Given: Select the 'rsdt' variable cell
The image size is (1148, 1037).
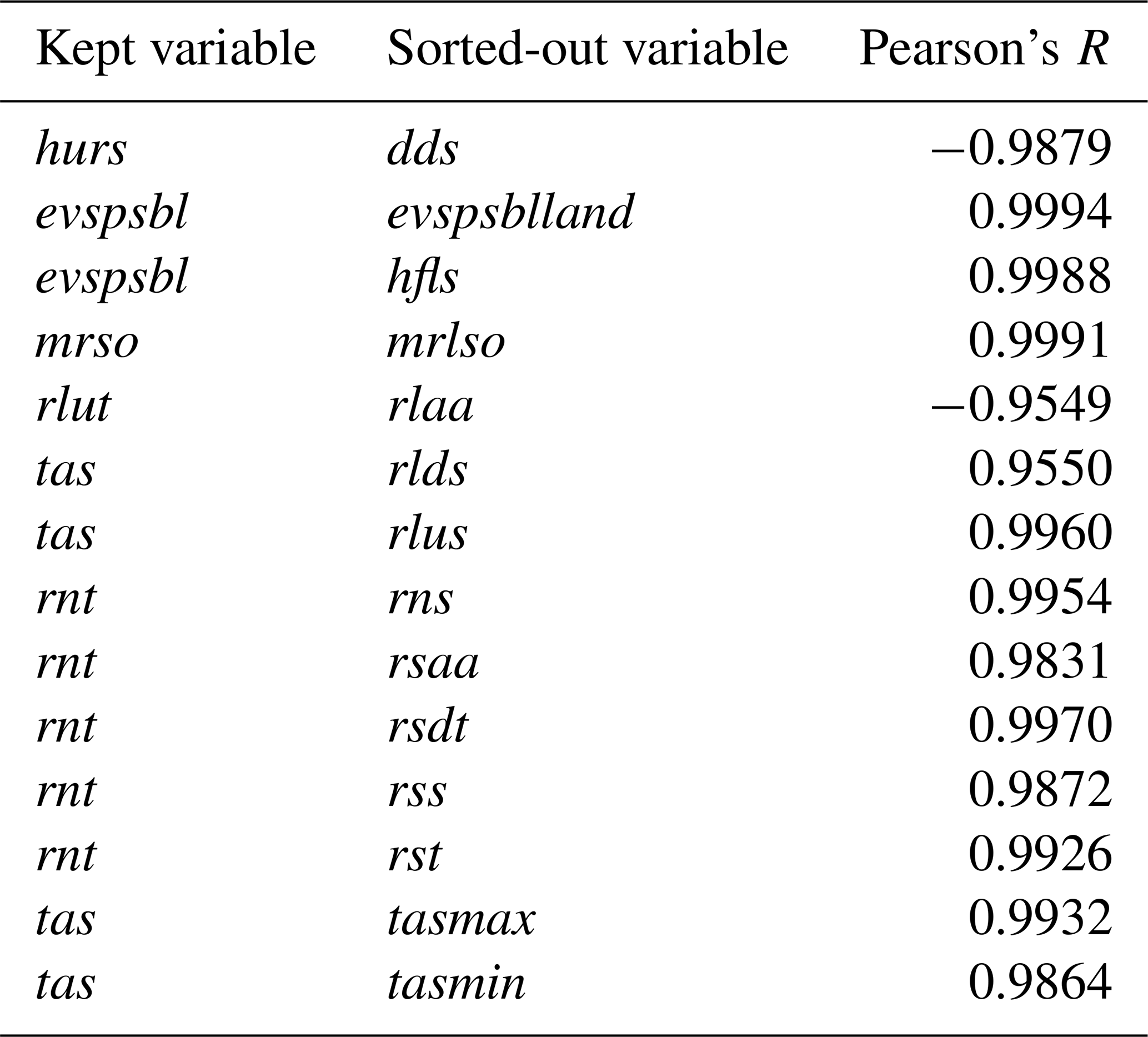Looking at the screenshot, I should click(x=428, y=727).
